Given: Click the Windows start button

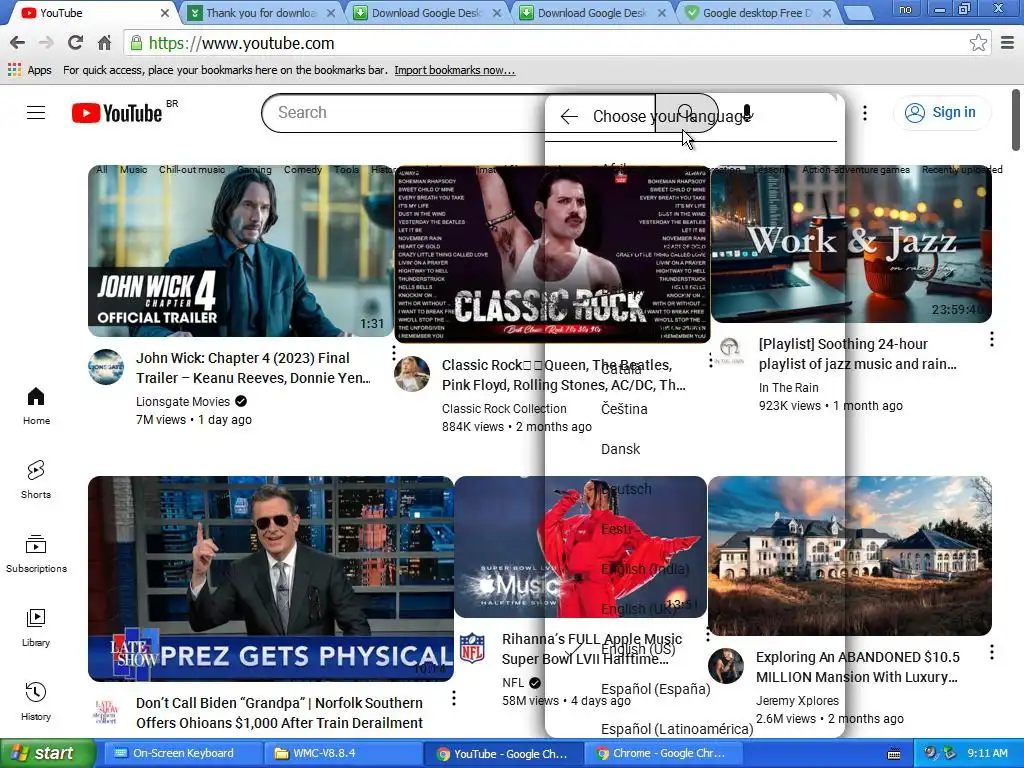Looking at the screenshot, I should [x=46, y=753].
